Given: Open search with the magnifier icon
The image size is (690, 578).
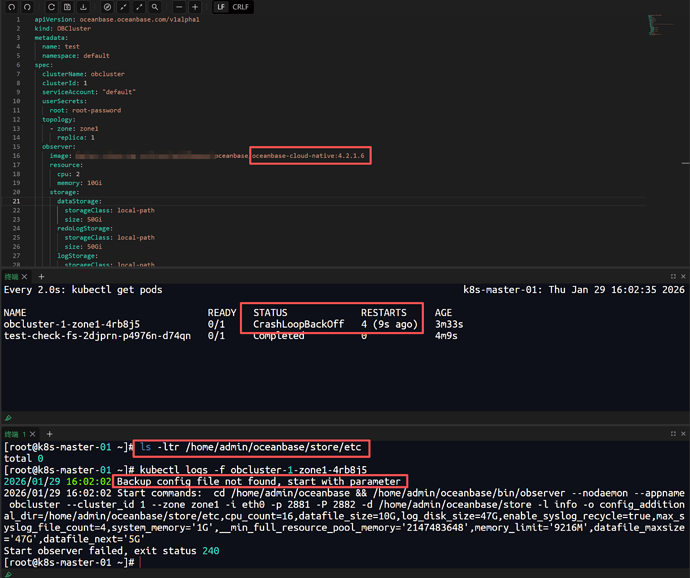Looking at the screenshot, I should click(155, 7).
